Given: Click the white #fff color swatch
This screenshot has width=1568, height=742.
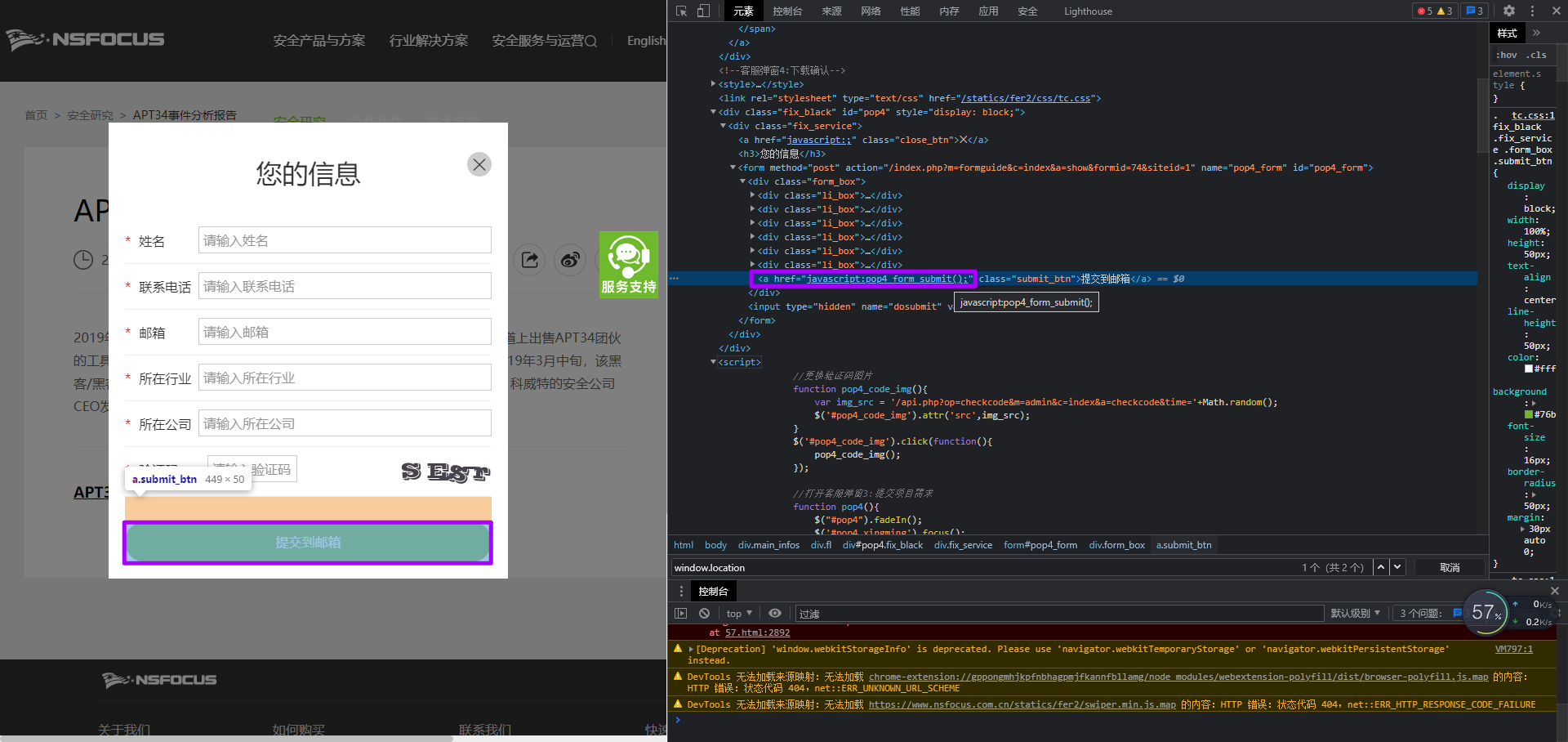Looking at the screenshot, I should pyautogui.click(x=1529, y=369).
